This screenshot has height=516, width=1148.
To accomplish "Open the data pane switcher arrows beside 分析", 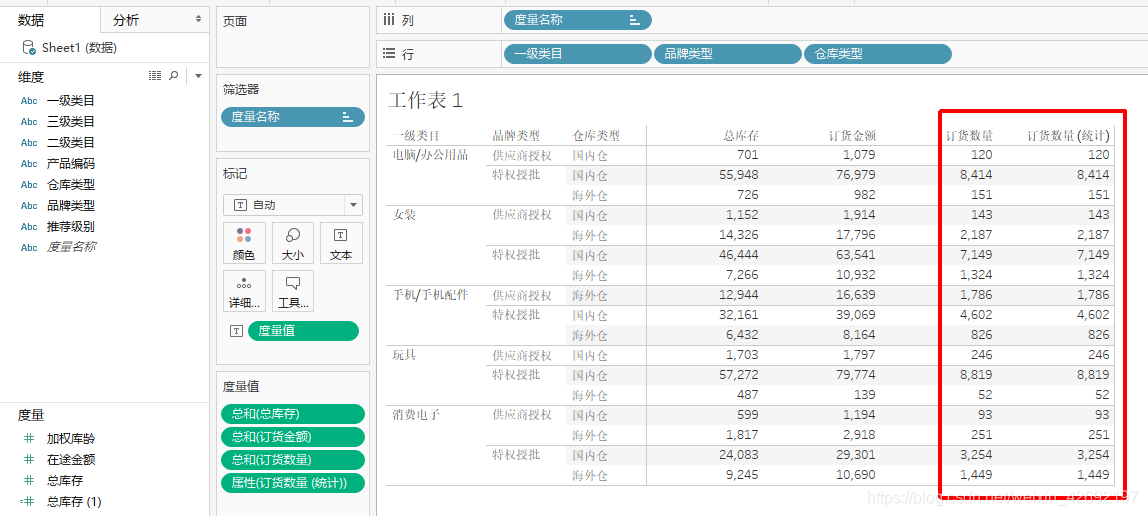I will click(x=198, y=20).
